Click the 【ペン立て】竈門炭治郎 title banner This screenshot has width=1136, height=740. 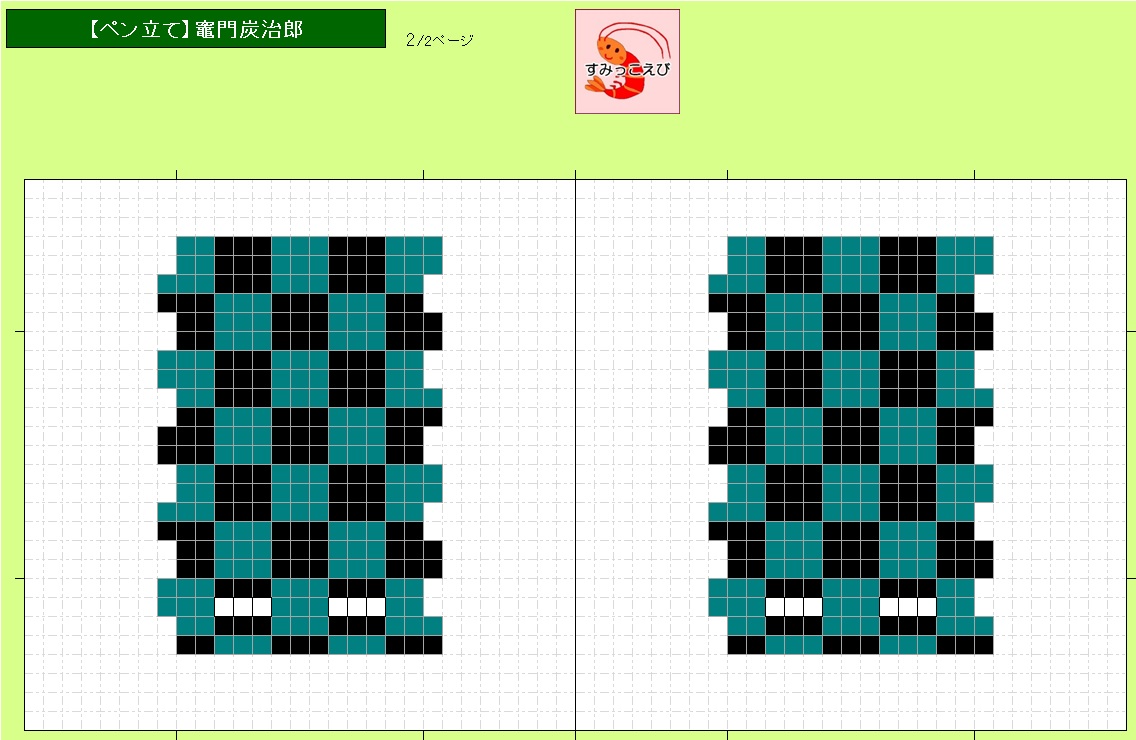(x=196, y=29)
